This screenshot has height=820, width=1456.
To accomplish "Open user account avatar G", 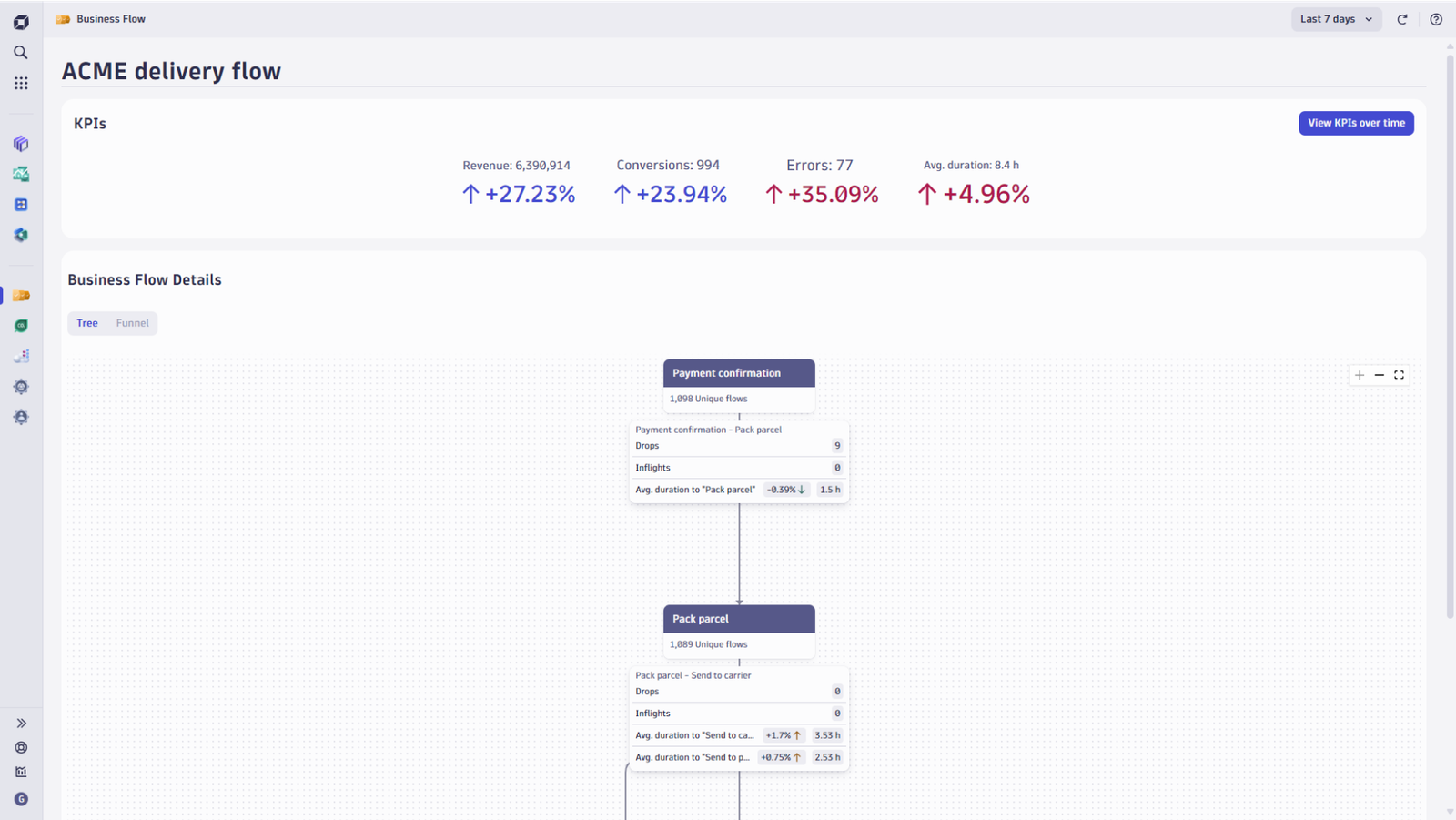I will point(21,799).
